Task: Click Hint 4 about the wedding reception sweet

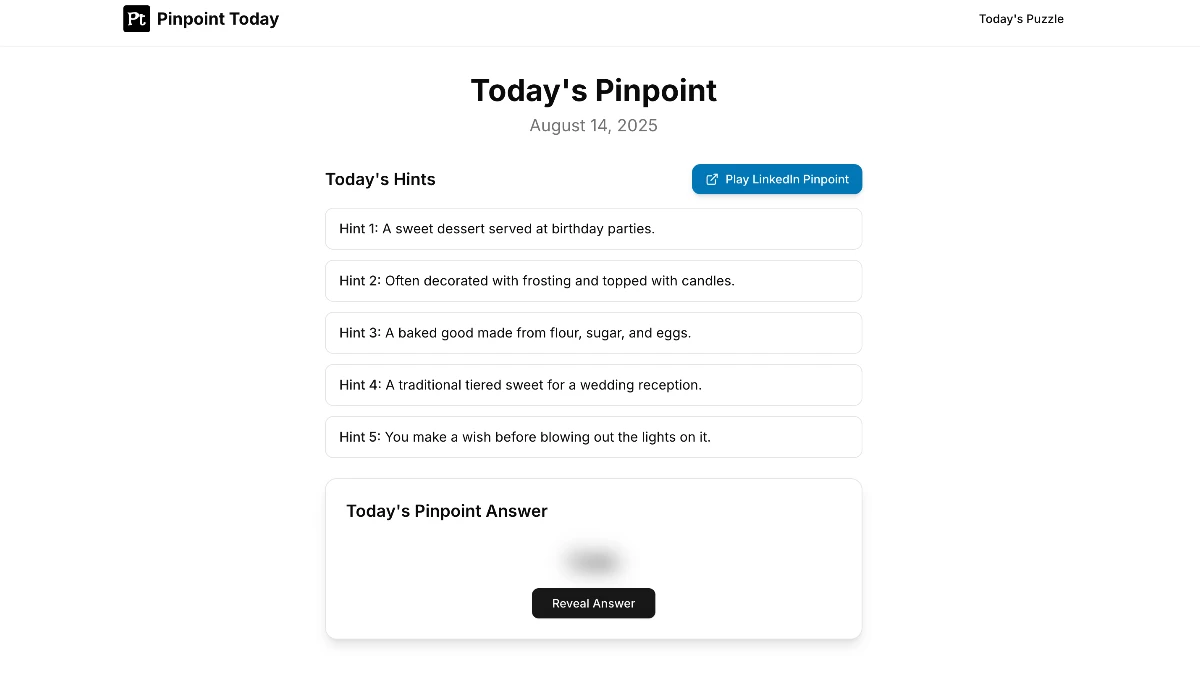Action: (x=593, y=384)
